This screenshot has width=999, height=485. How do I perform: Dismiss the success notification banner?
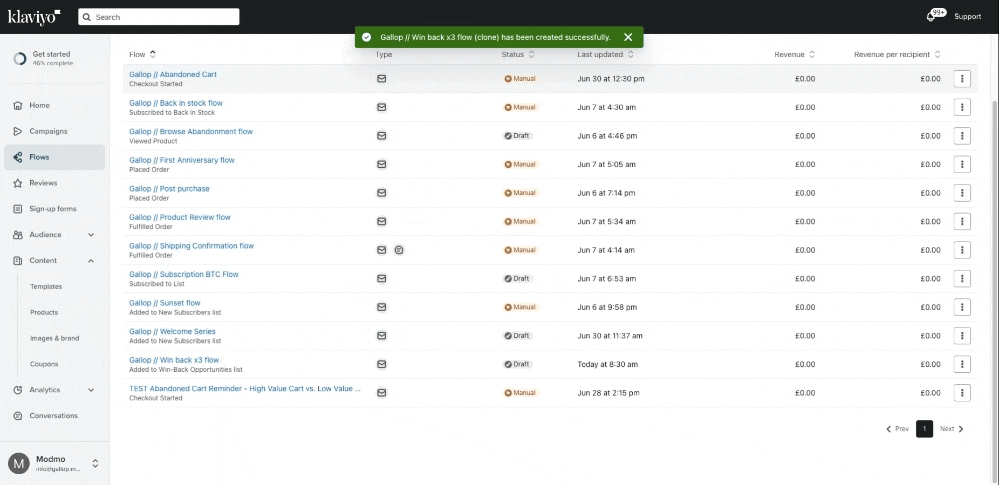(x=628, y=37)
